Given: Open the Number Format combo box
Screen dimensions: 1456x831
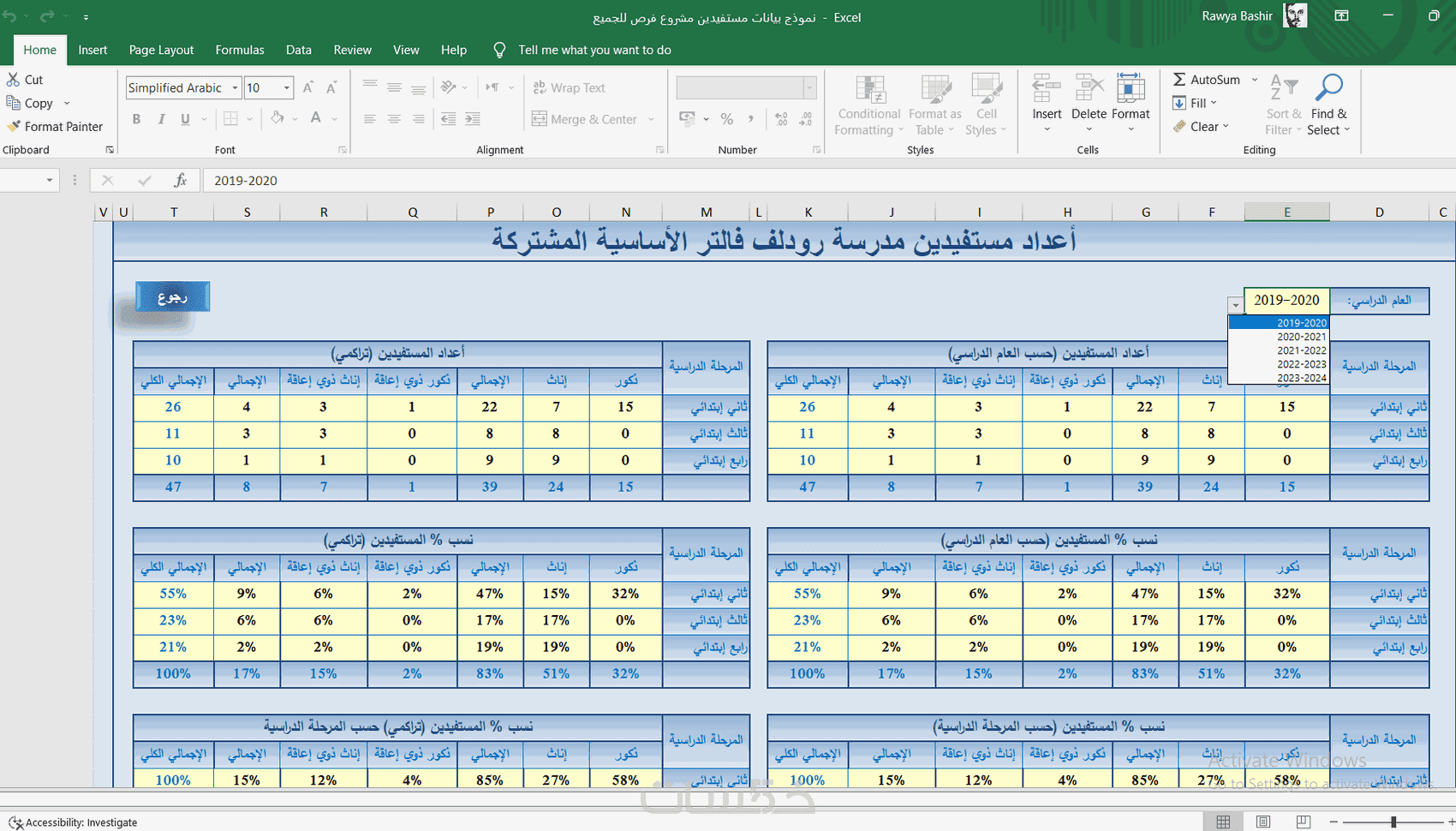Looking at the screenshot, I should tap(745, 87).
